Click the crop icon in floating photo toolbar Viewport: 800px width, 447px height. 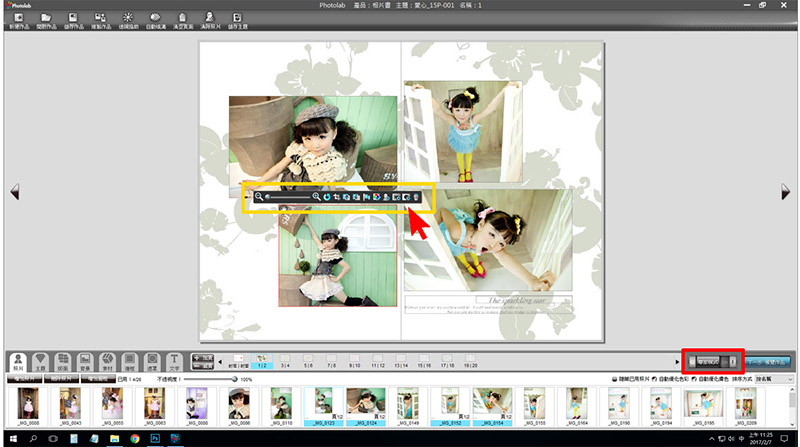(x=337, y=197)
